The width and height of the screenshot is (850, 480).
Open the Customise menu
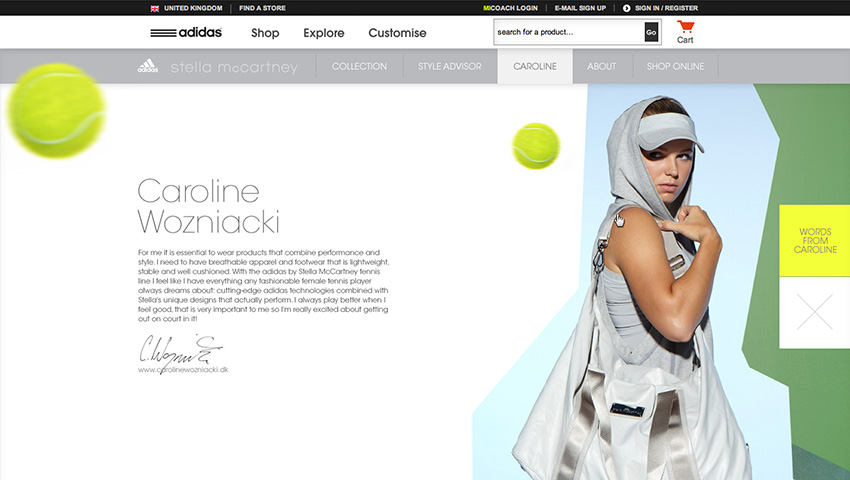click(x=397, y=33)
